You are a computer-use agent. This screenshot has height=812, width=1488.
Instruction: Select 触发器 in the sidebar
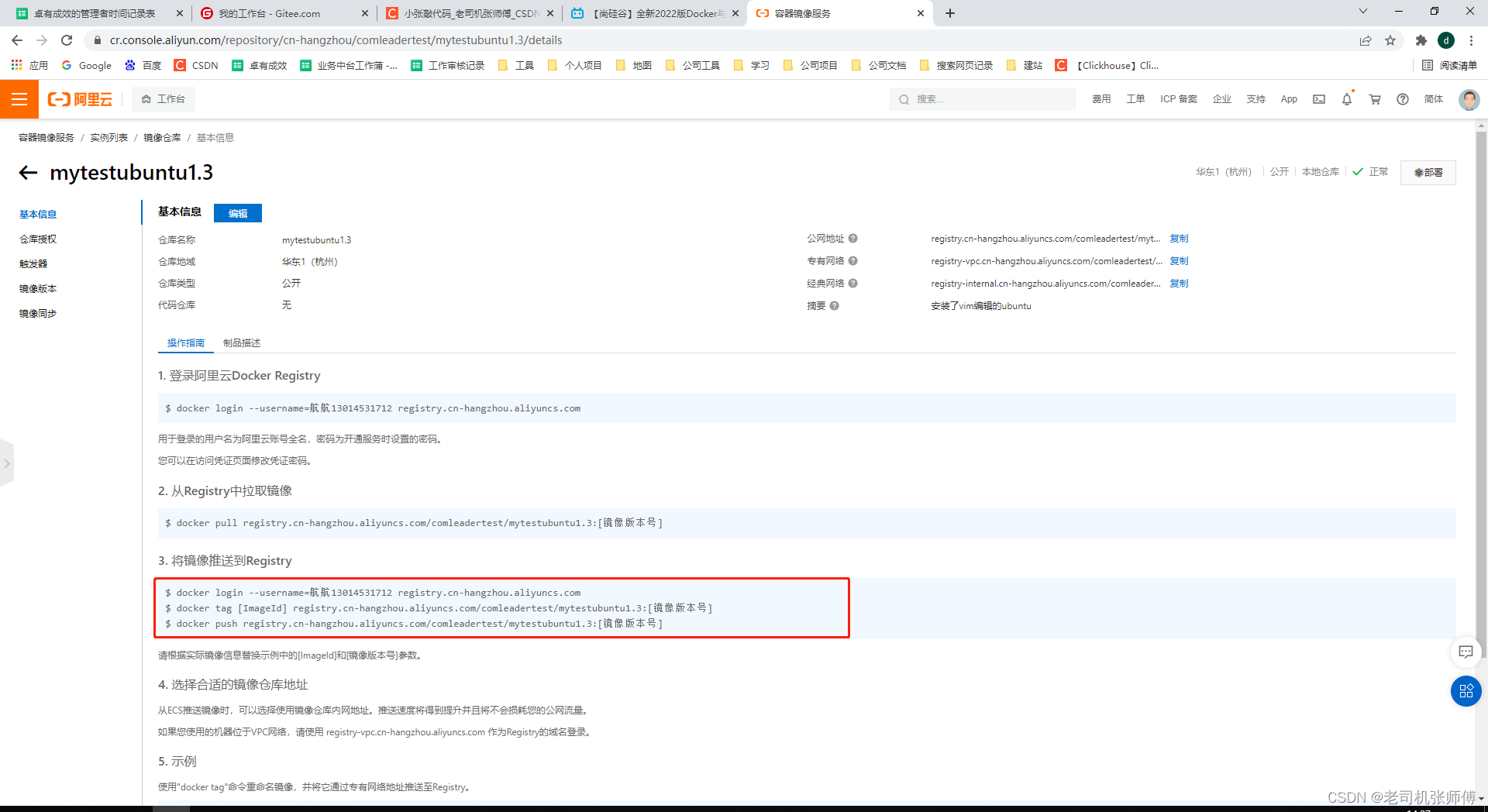coord(33,264)
